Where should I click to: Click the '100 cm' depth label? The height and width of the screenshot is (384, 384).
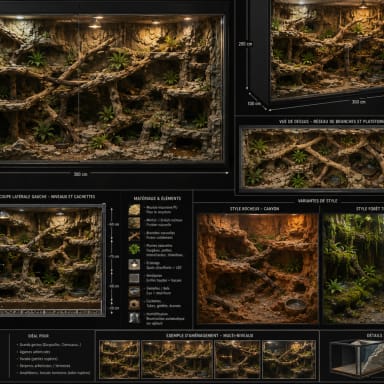tap(254, 104)
